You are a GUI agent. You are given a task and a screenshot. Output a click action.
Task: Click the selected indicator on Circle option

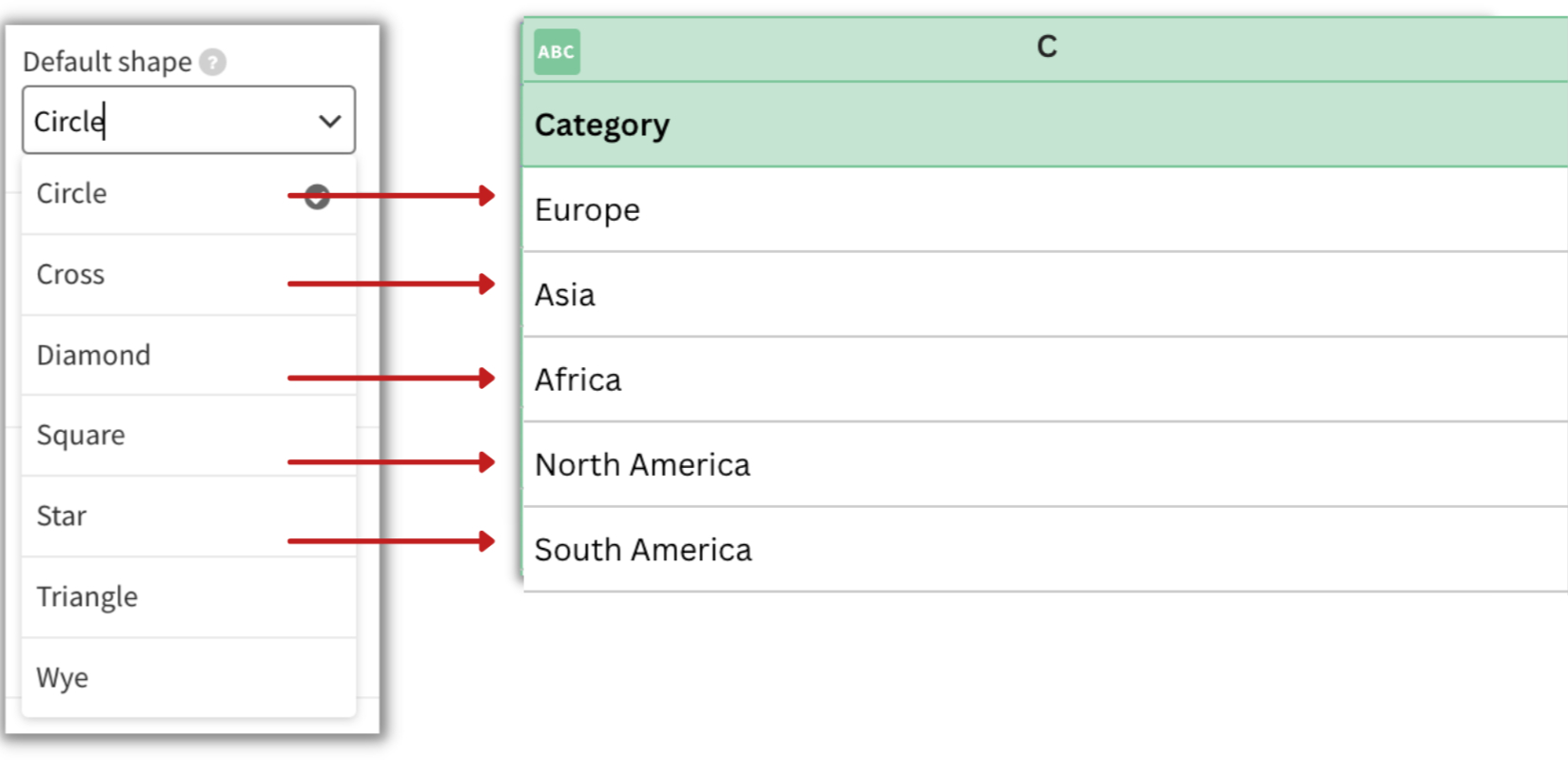[x=317, y=197]
